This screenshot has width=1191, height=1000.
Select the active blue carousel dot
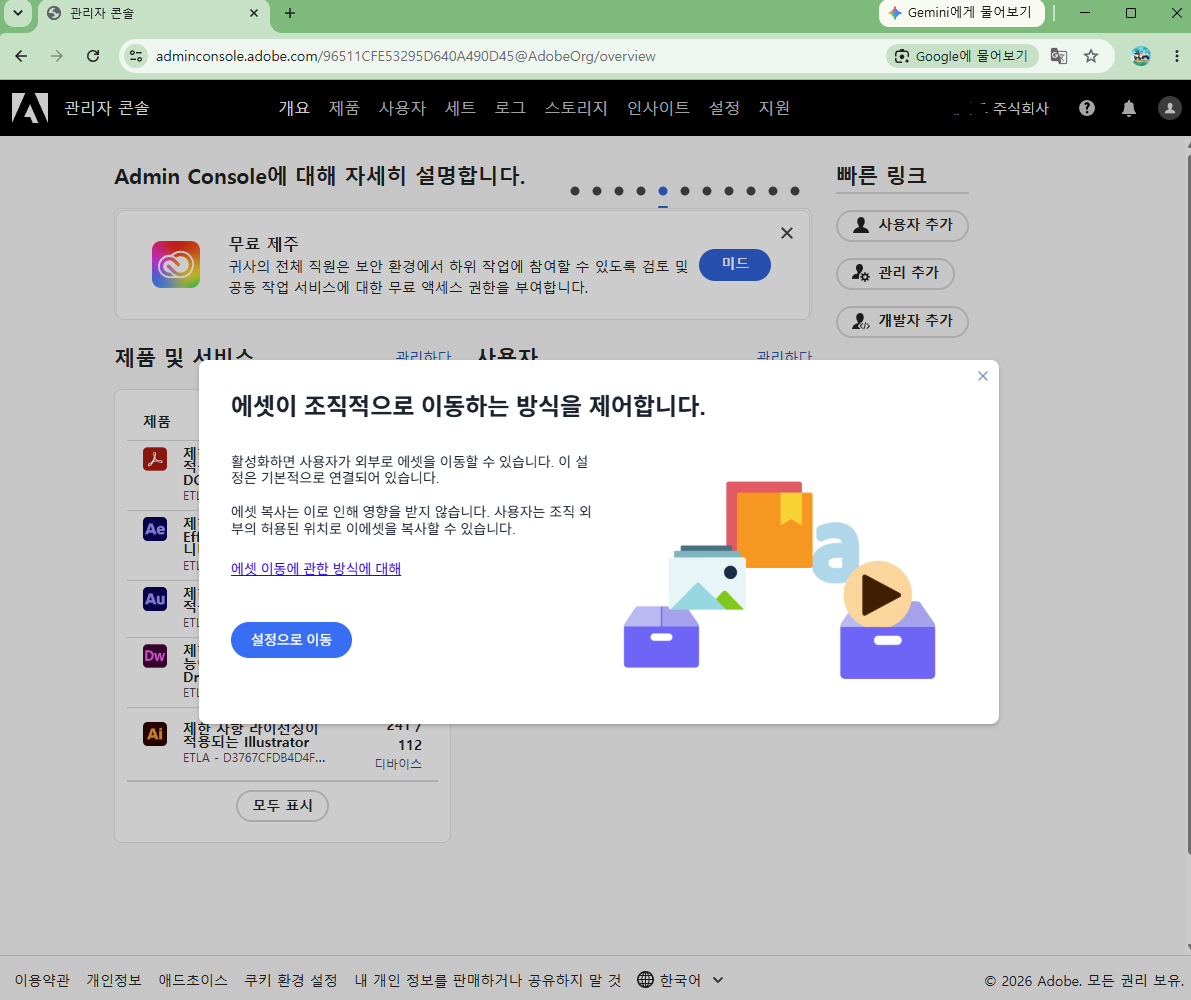click(663, 191)
